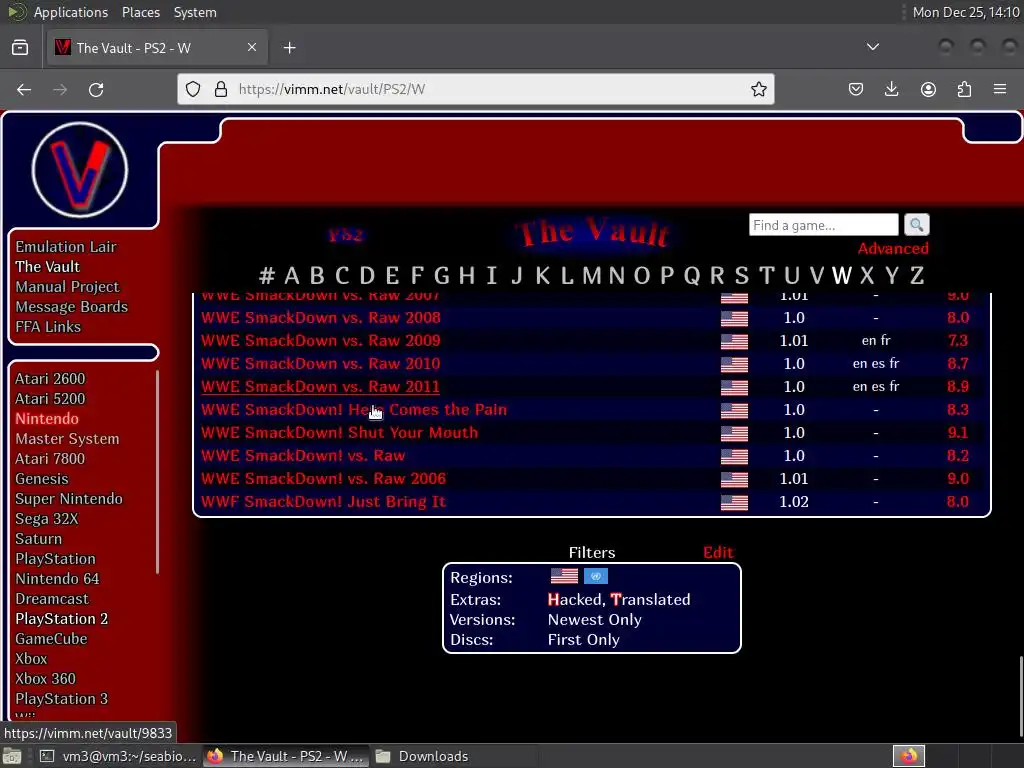This screenshot has height=768, width=1024.
Task: Select Xbox 360 in the systems list
Action: point(45,679)
